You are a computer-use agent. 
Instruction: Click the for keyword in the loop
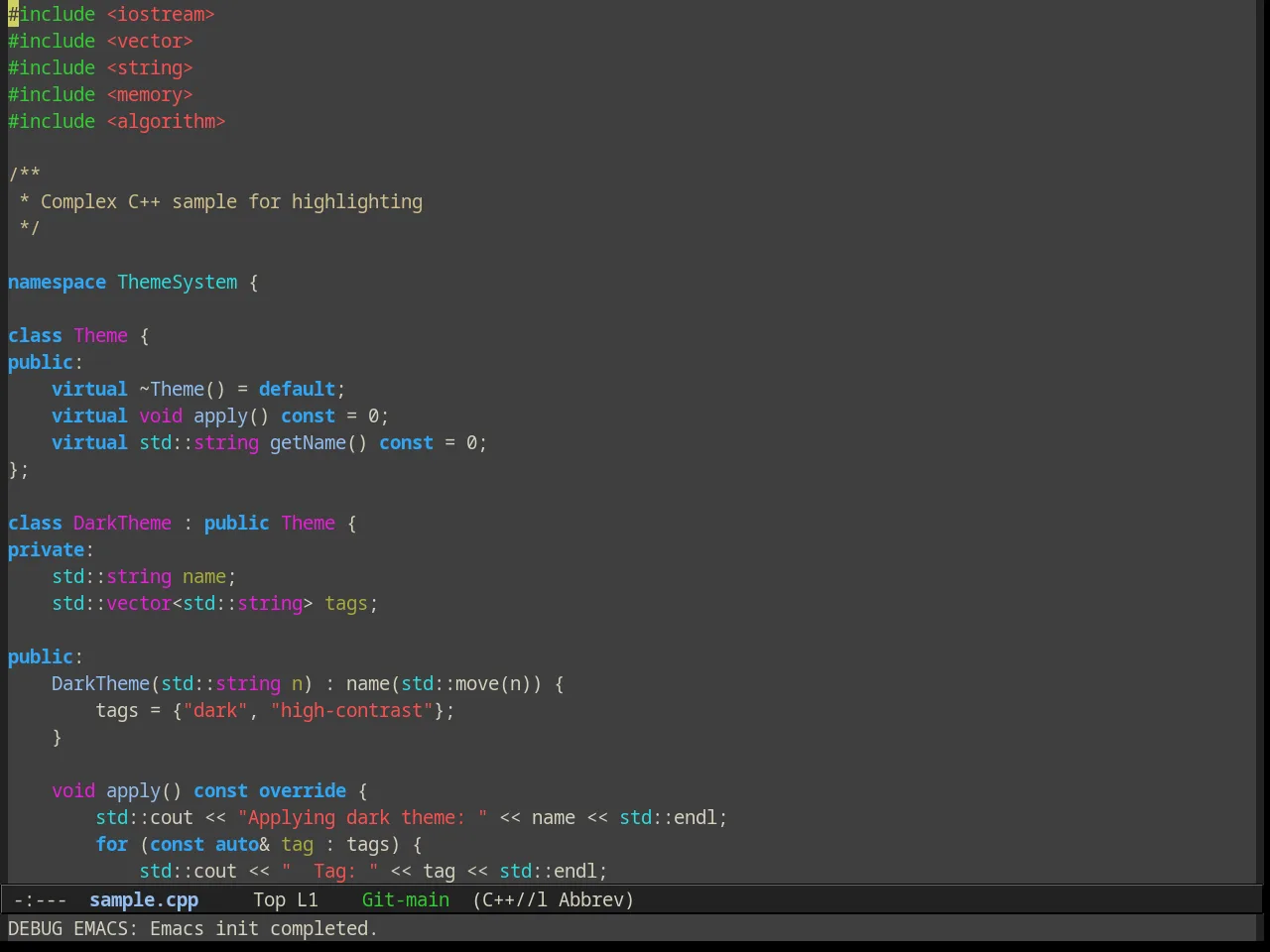[x=111, y=844]
